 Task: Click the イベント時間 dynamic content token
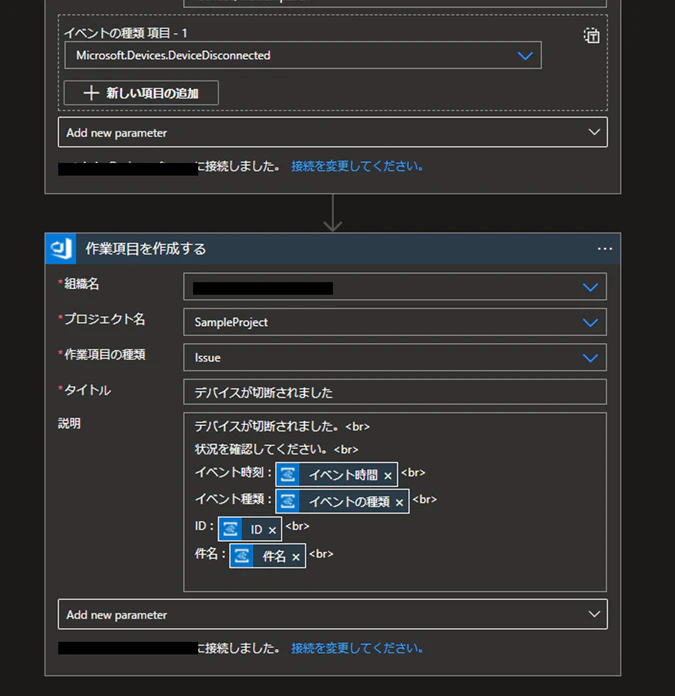[336, 475]
